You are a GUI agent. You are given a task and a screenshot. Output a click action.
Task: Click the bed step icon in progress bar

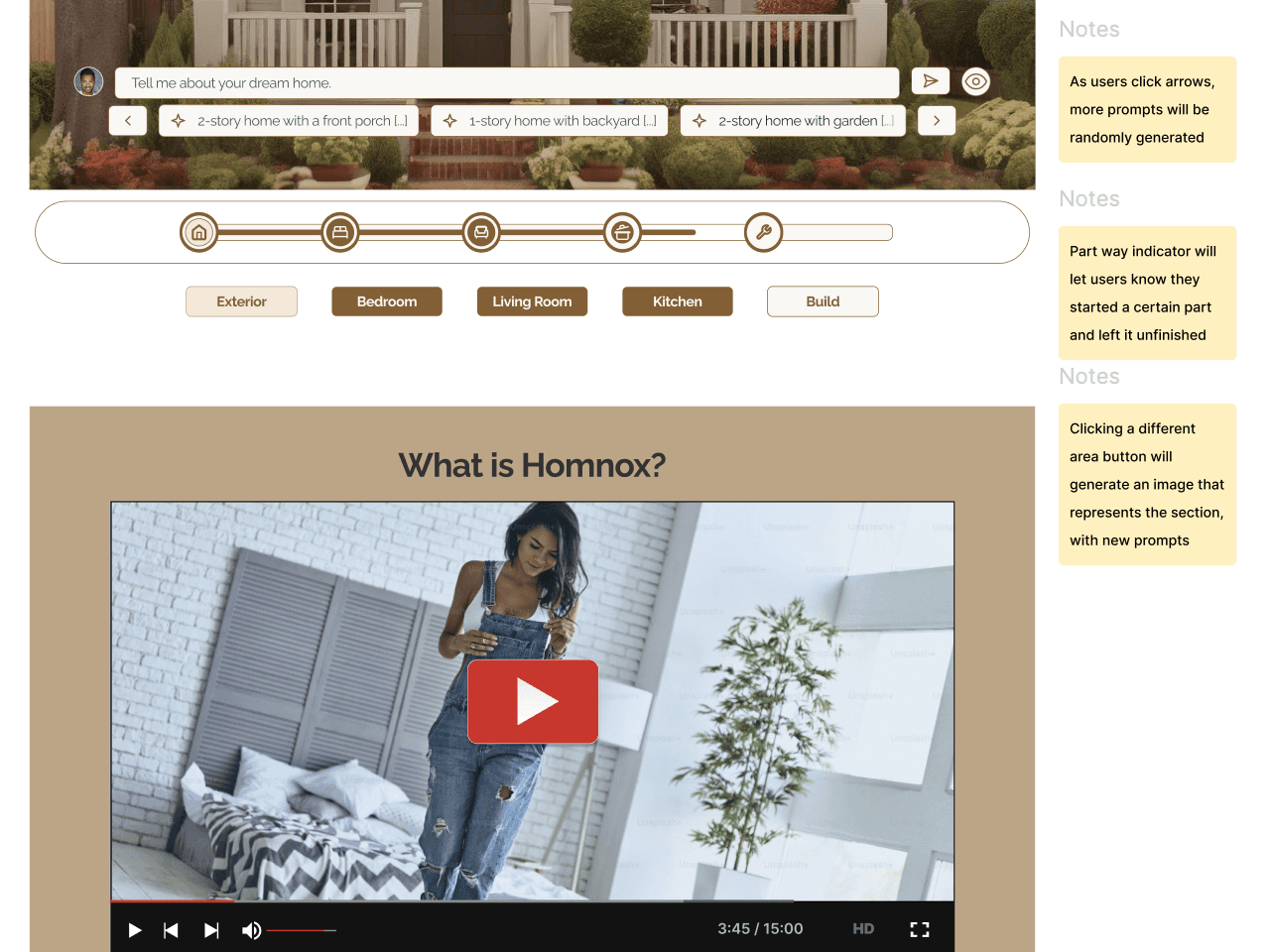pyautogui.click(x=340, y=233)
